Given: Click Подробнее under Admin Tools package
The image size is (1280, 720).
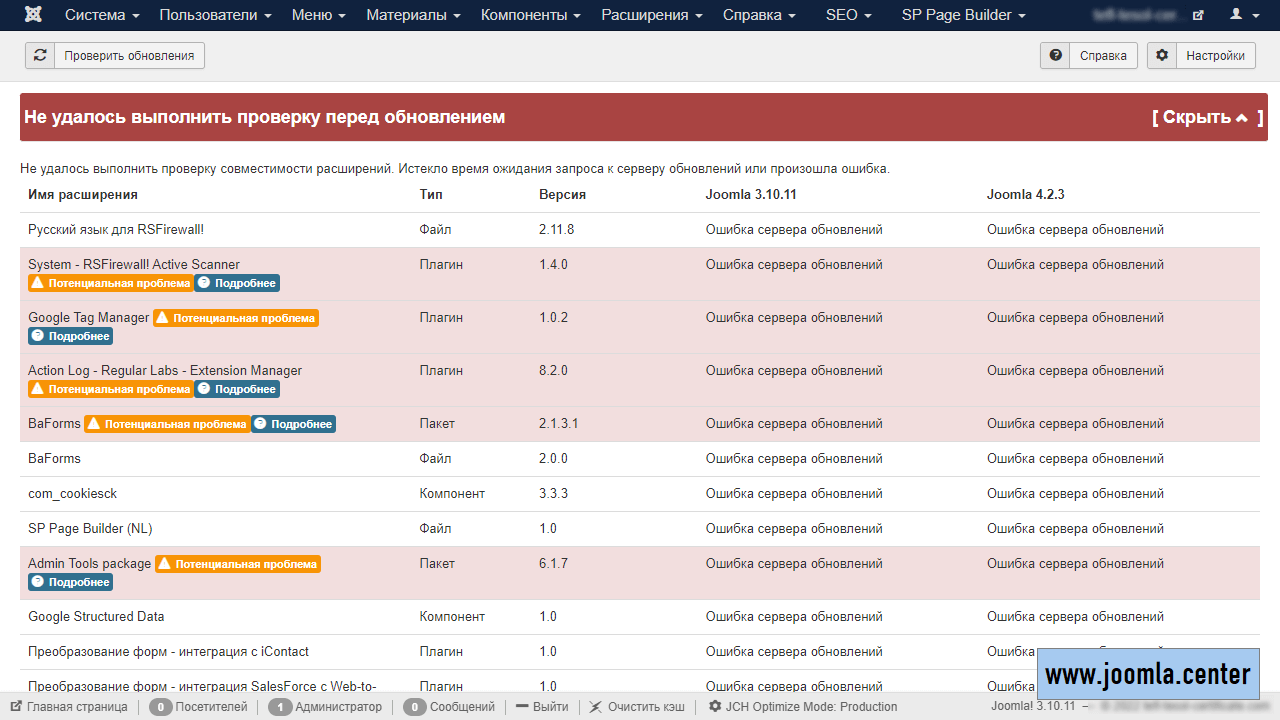Looking at the screenshot, I should (71, 582).
